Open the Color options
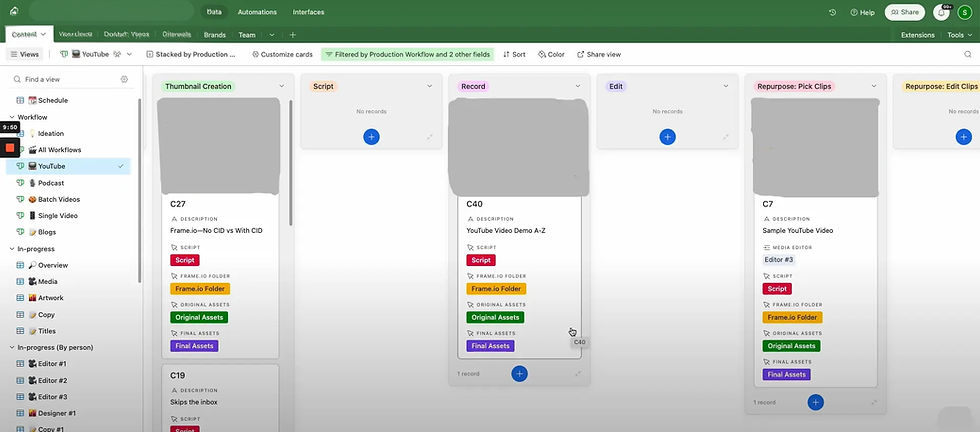This screenshot has width=980, height=432. coord(551,54)
